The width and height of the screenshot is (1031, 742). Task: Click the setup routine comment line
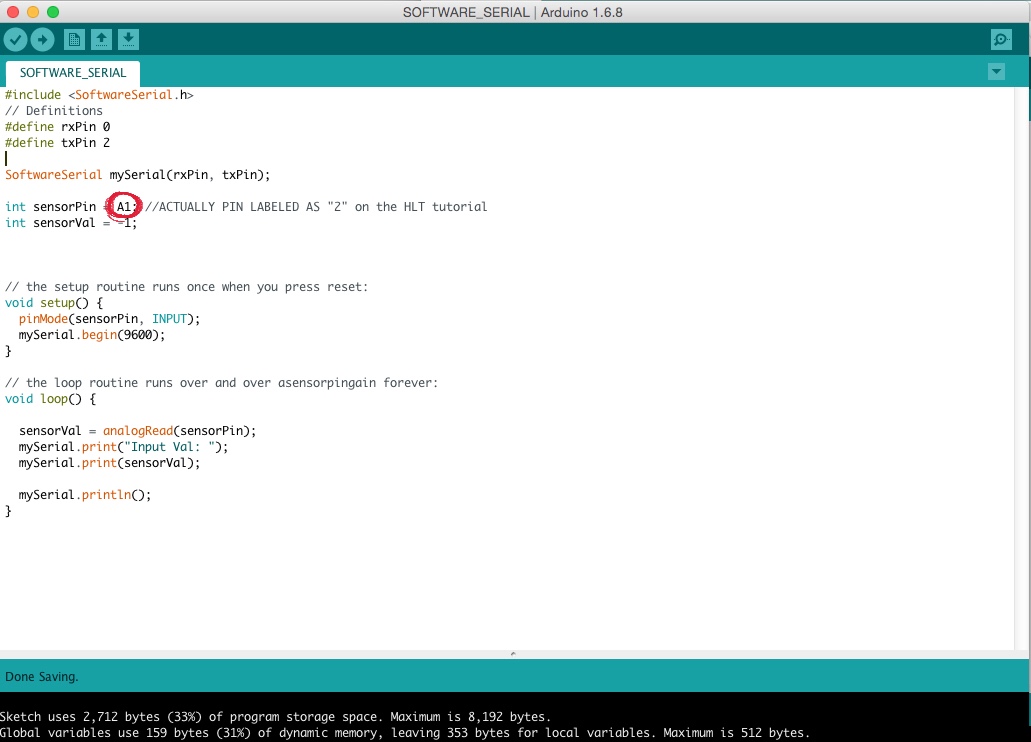187,287
